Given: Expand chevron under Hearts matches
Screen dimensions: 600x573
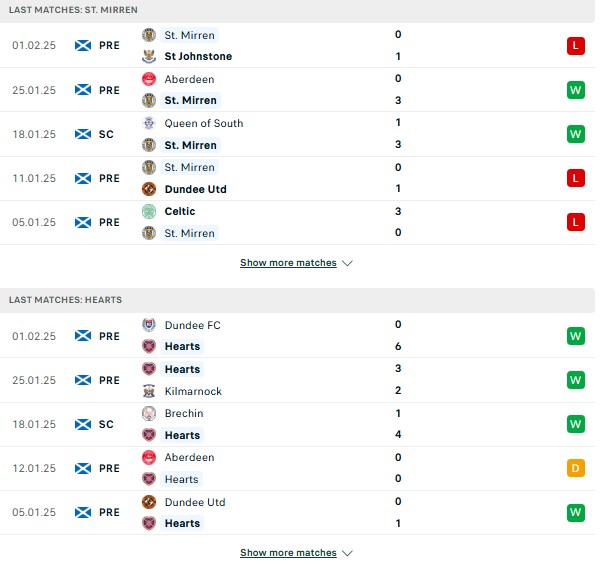Looking at the screenshot, I should 347,553.
